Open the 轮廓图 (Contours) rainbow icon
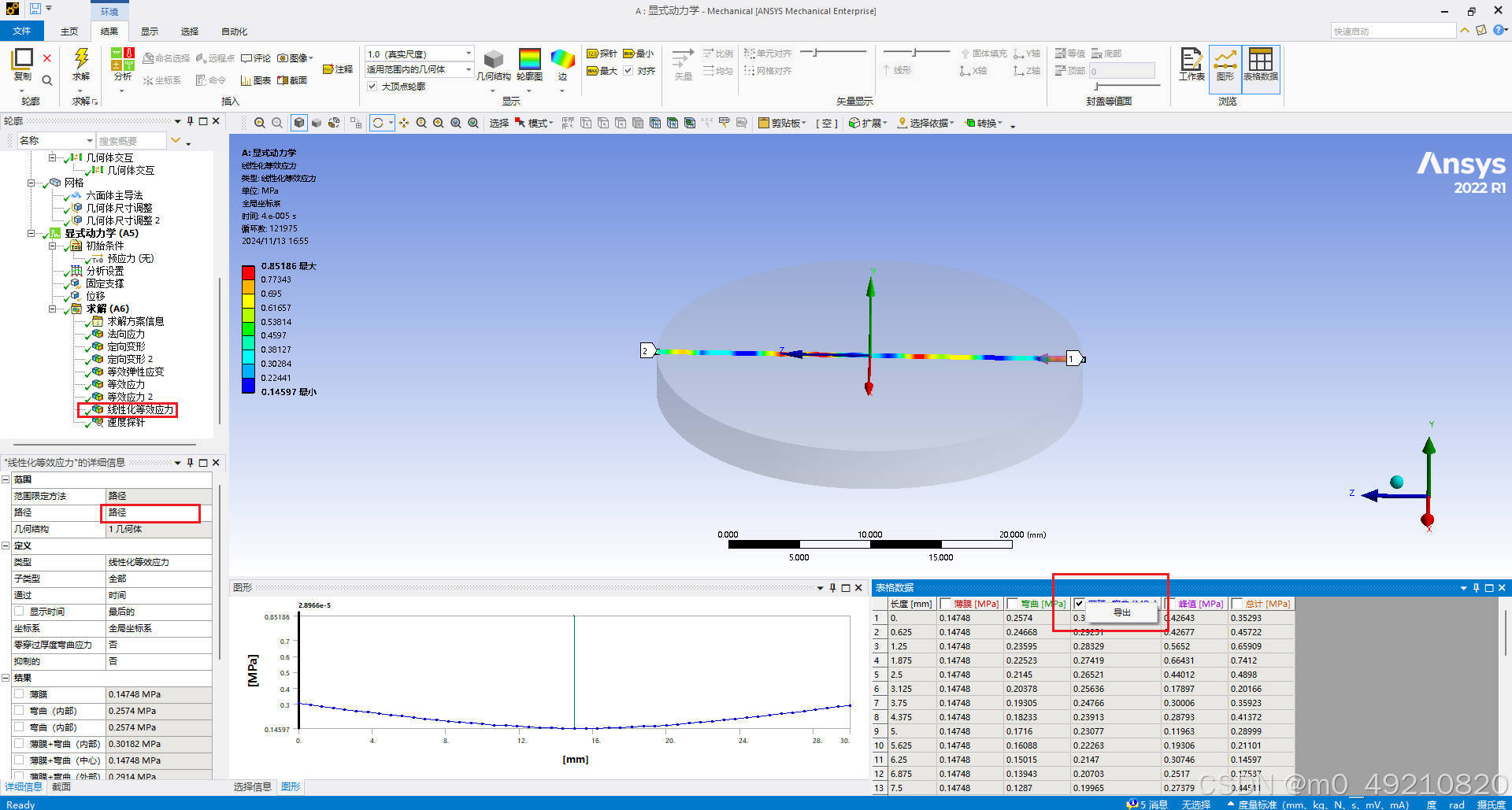The height and width of the screenshot is (810, 1512). coord(530,60)
